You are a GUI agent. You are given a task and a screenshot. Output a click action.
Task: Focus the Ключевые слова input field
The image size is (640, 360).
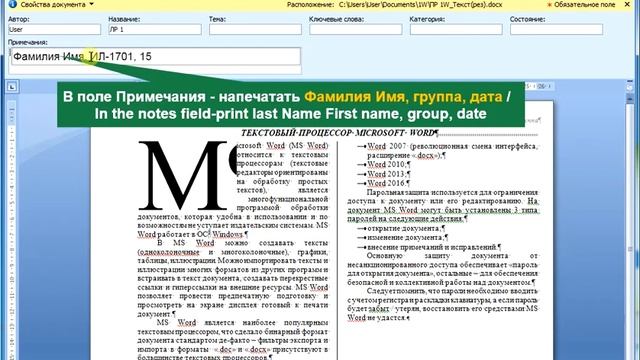click(356, 29)
